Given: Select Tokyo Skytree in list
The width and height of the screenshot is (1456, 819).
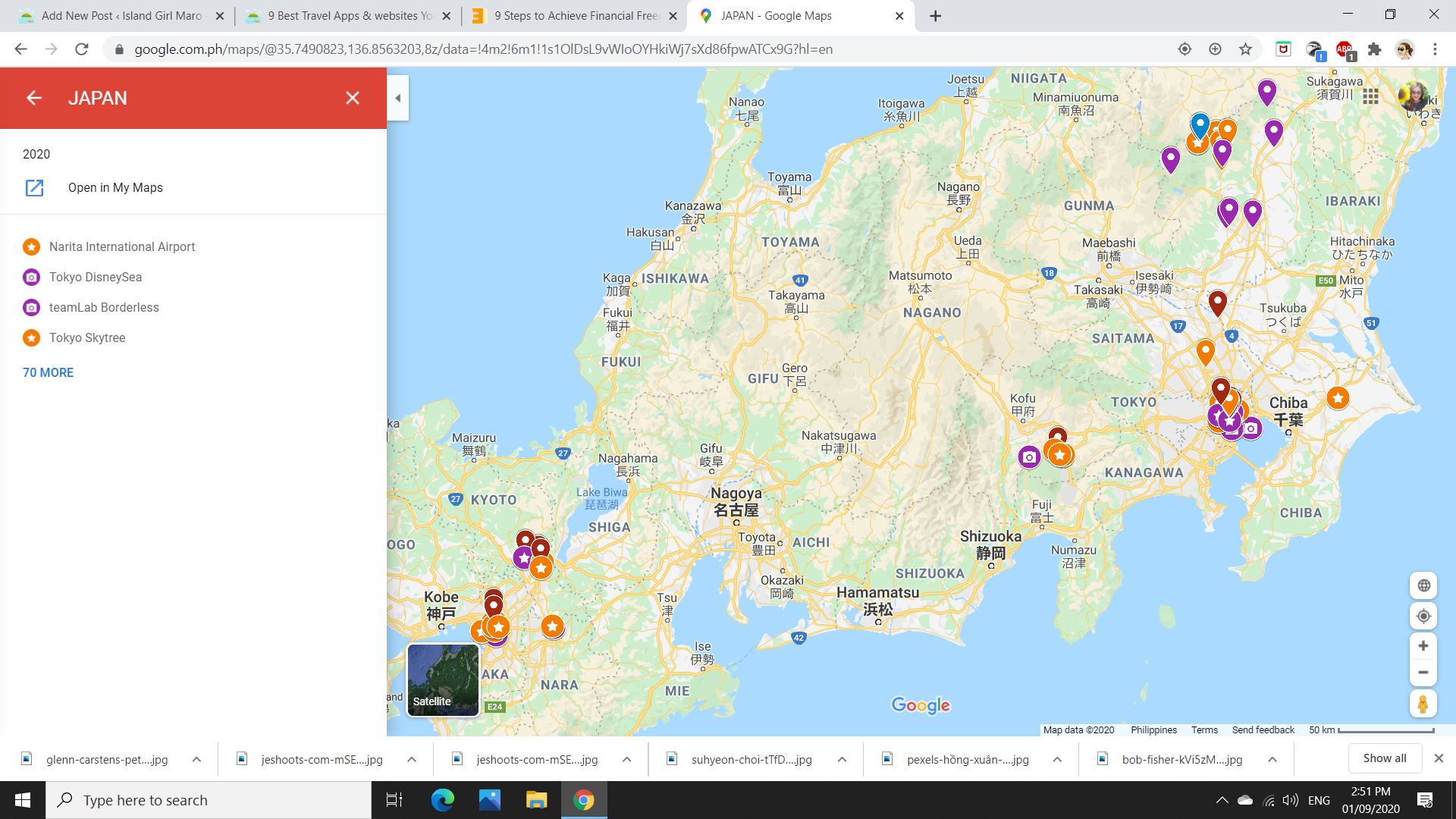Looking at the screenshot, I should (x=87, y=337).
